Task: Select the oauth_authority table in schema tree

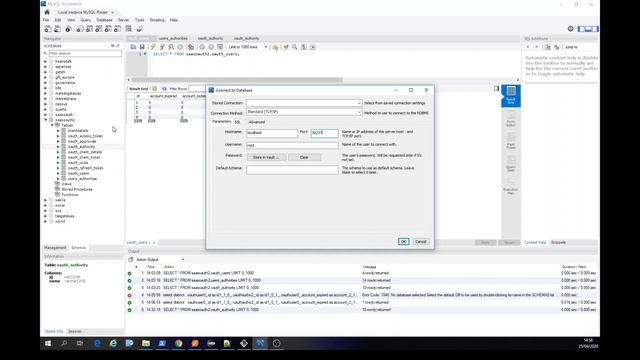Action: click(x=81, y=147)
